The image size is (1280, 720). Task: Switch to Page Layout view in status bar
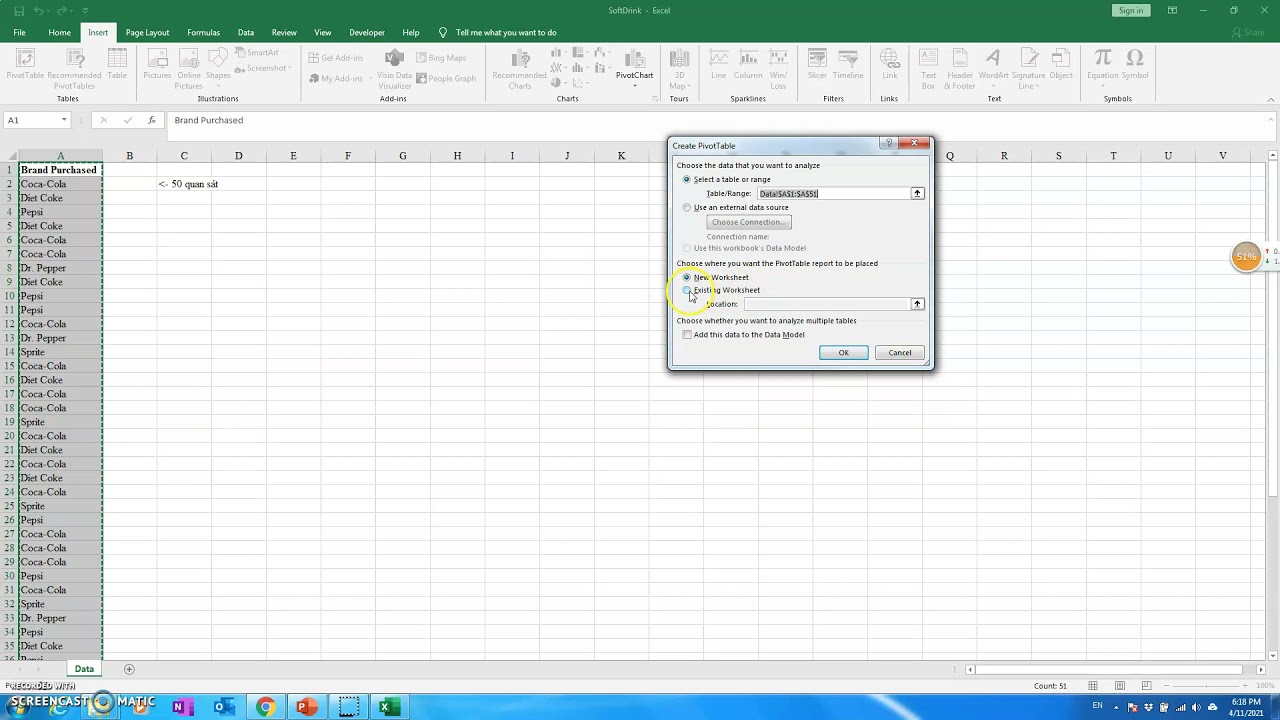tap(1120, 685)
